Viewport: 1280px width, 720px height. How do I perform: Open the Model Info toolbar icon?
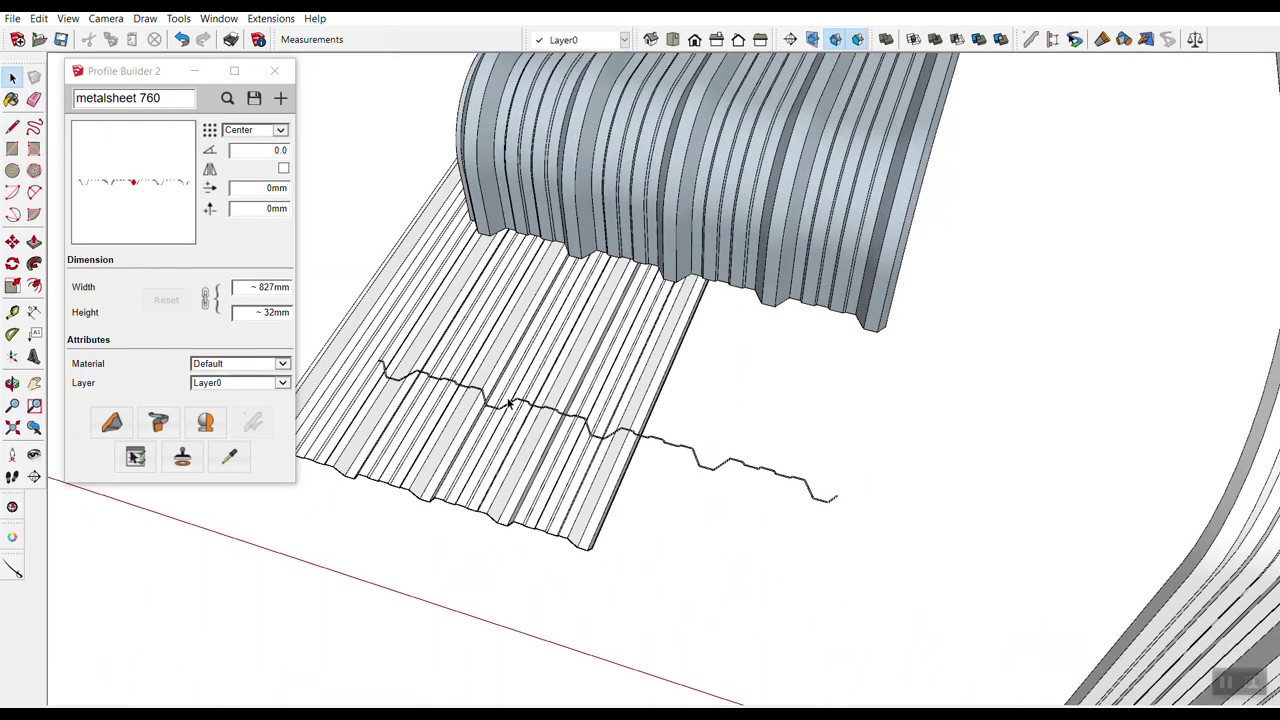[x=258, y=39]
